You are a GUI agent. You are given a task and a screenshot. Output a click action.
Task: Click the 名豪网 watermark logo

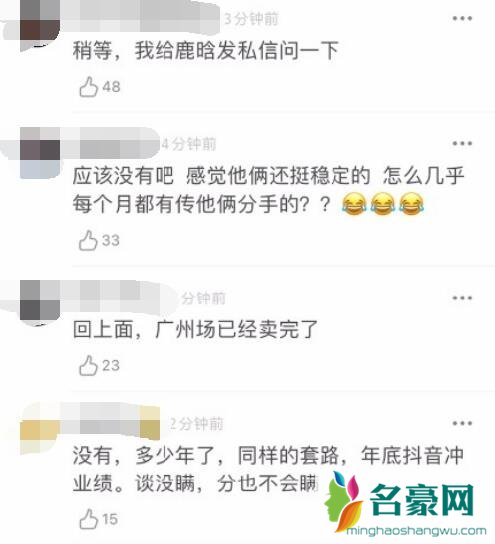click(400, 500)
